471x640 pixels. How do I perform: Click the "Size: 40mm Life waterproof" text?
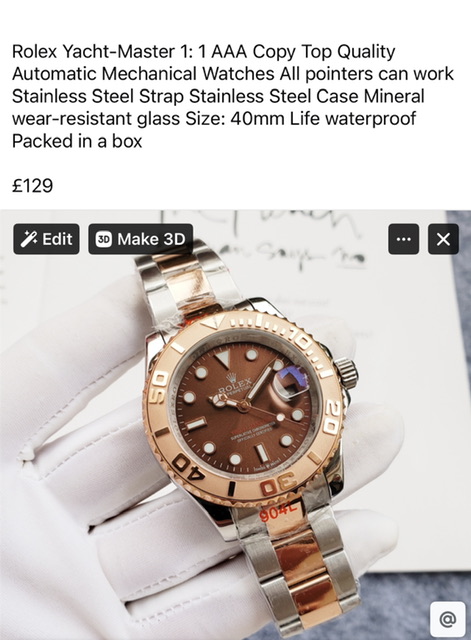300,119
